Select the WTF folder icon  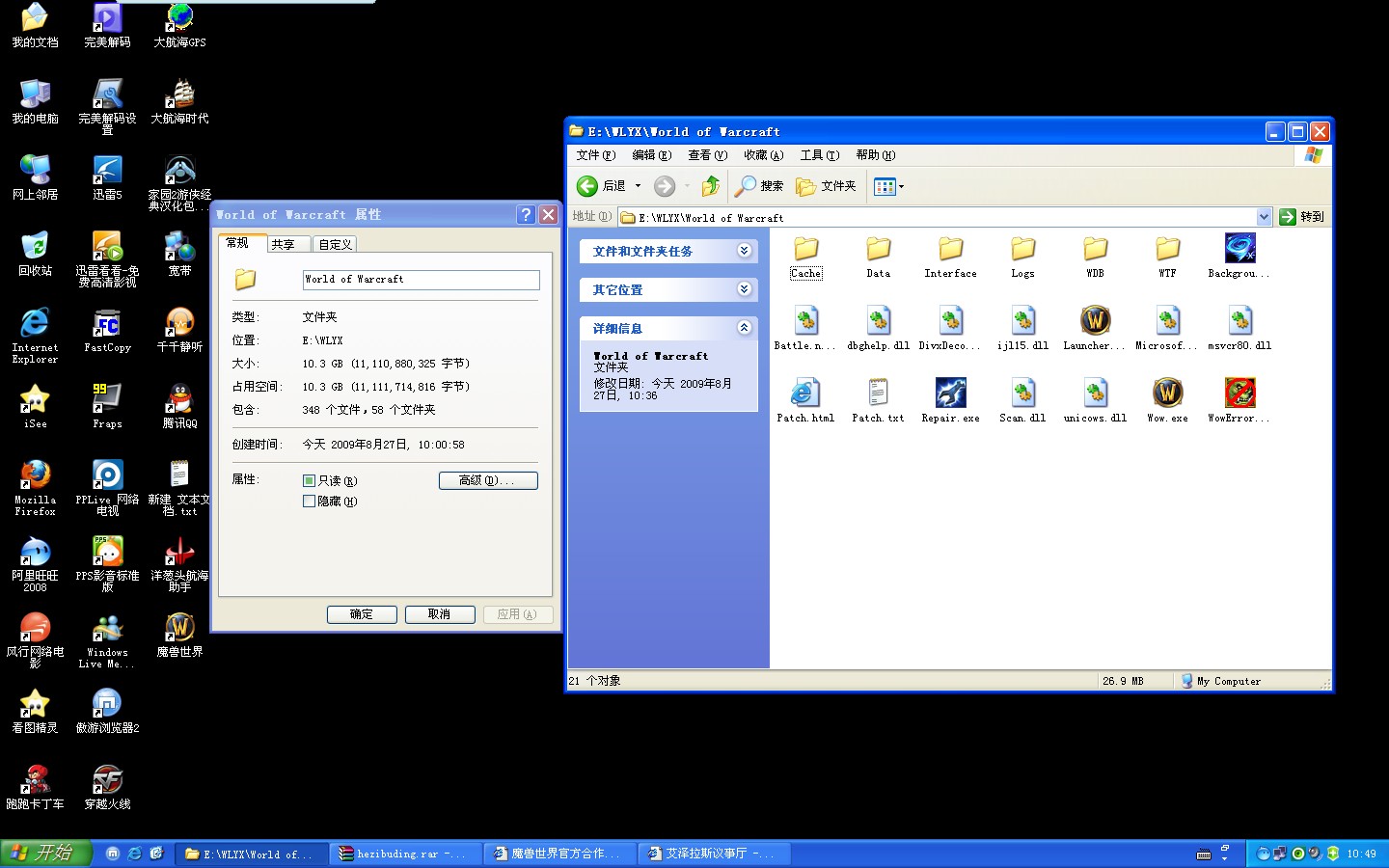1168,249
